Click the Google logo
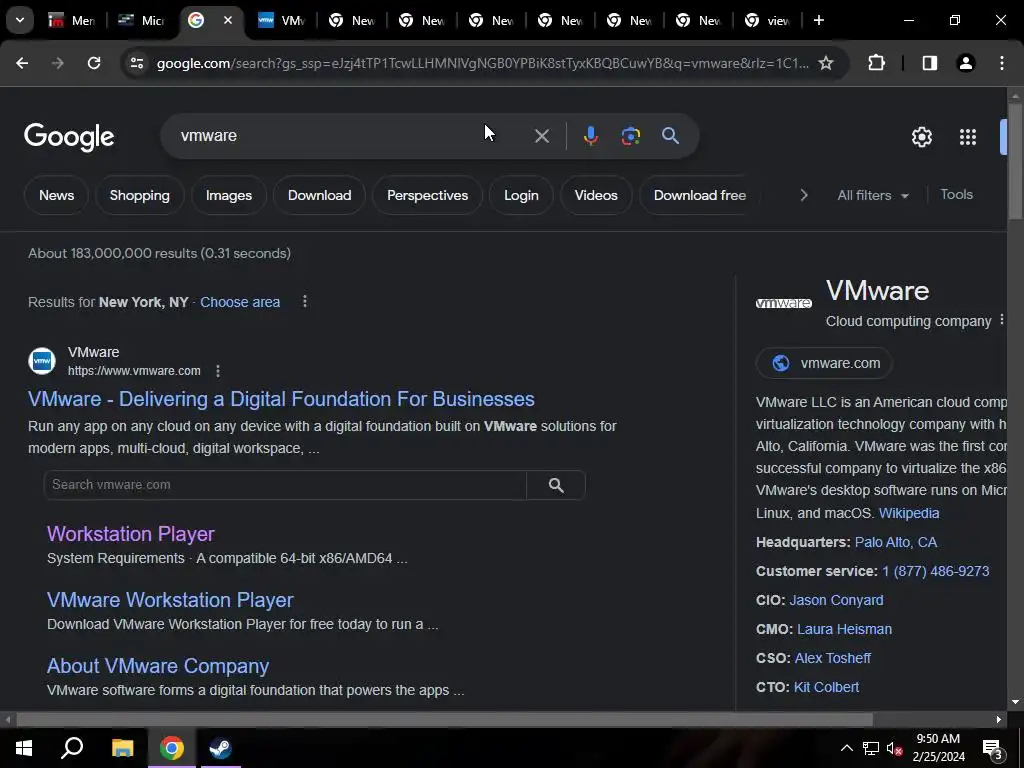The image size is (1024, 768). pyautogui.click(x=69, y=136)
